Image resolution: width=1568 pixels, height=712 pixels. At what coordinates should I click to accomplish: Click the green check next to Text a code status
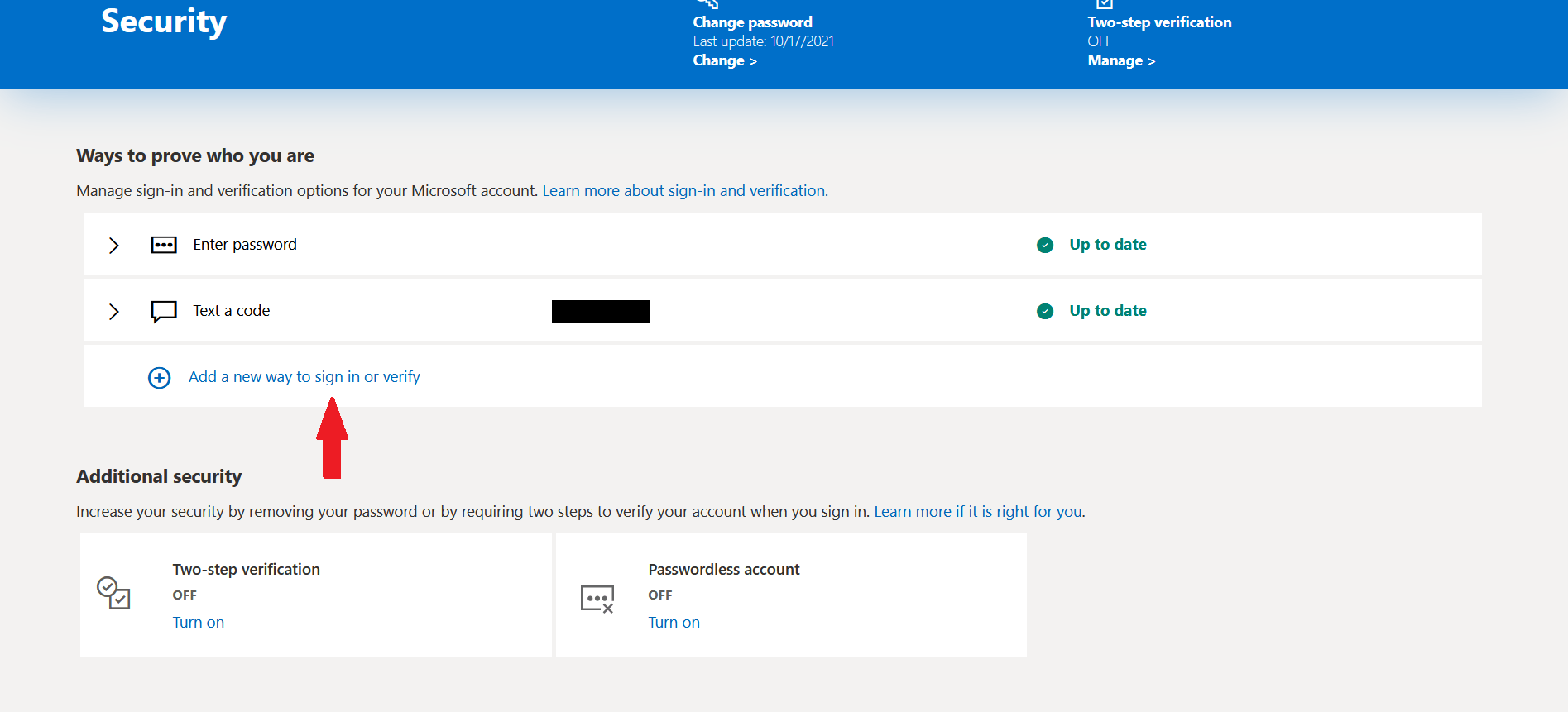pos(1045,311)
